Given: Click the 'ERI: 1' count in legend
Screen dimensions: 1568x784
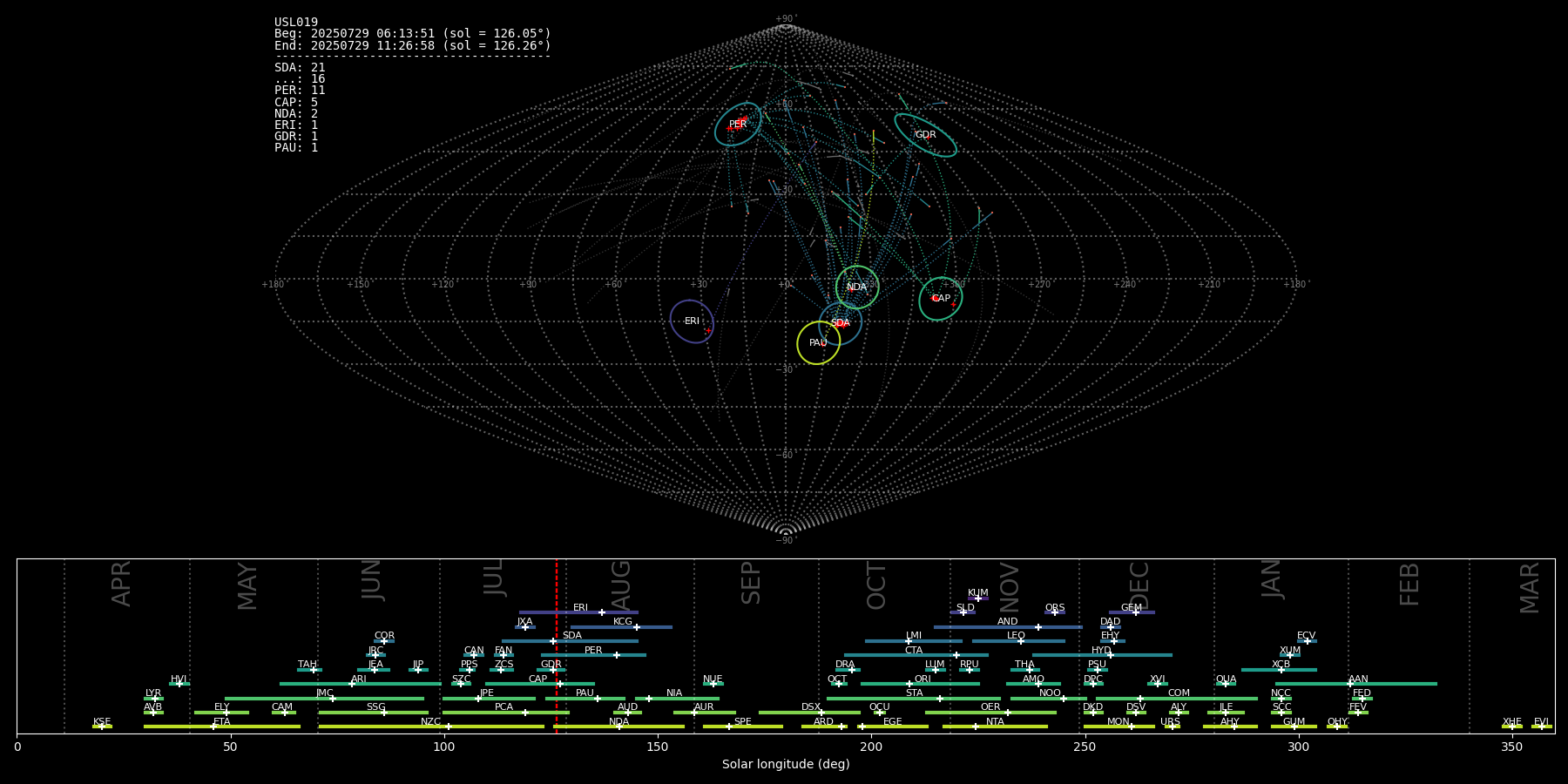Looking at the screenshot, I should (296, 125).
